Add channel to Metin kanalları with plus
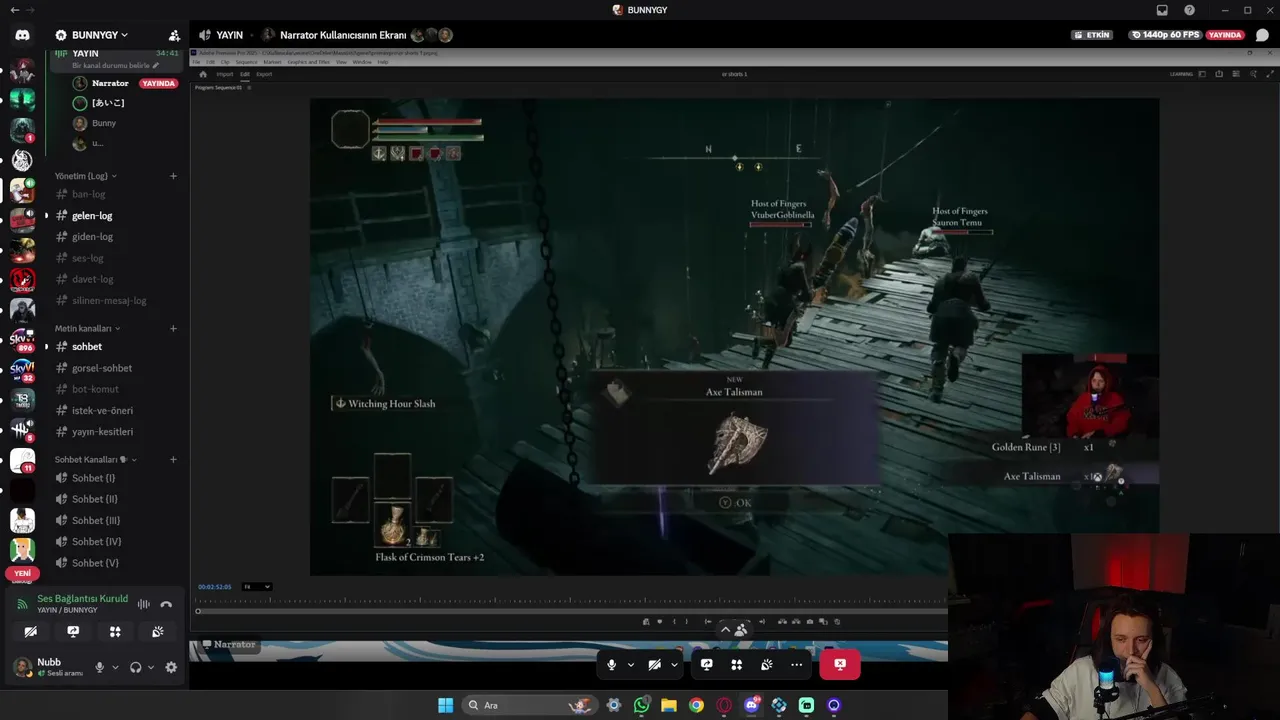Viewport: 1280px width, 720px height. [173, 328]
